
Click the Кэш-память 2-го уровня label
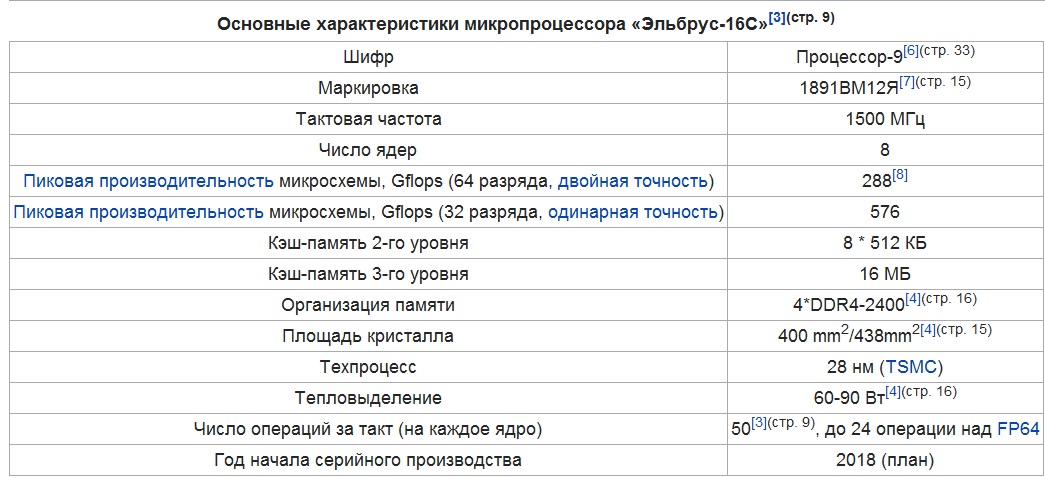(368, 243)
